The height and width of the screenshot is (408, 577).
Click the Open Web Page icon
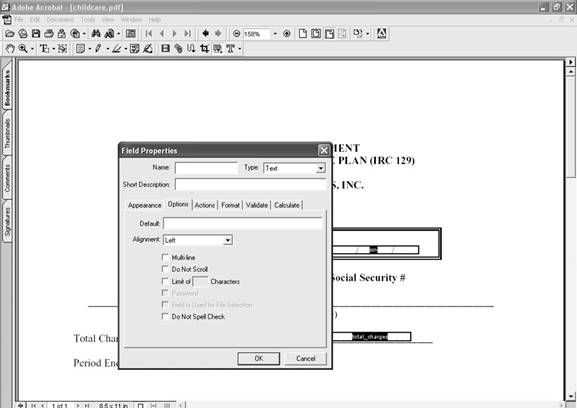click(x=23, y=34)
